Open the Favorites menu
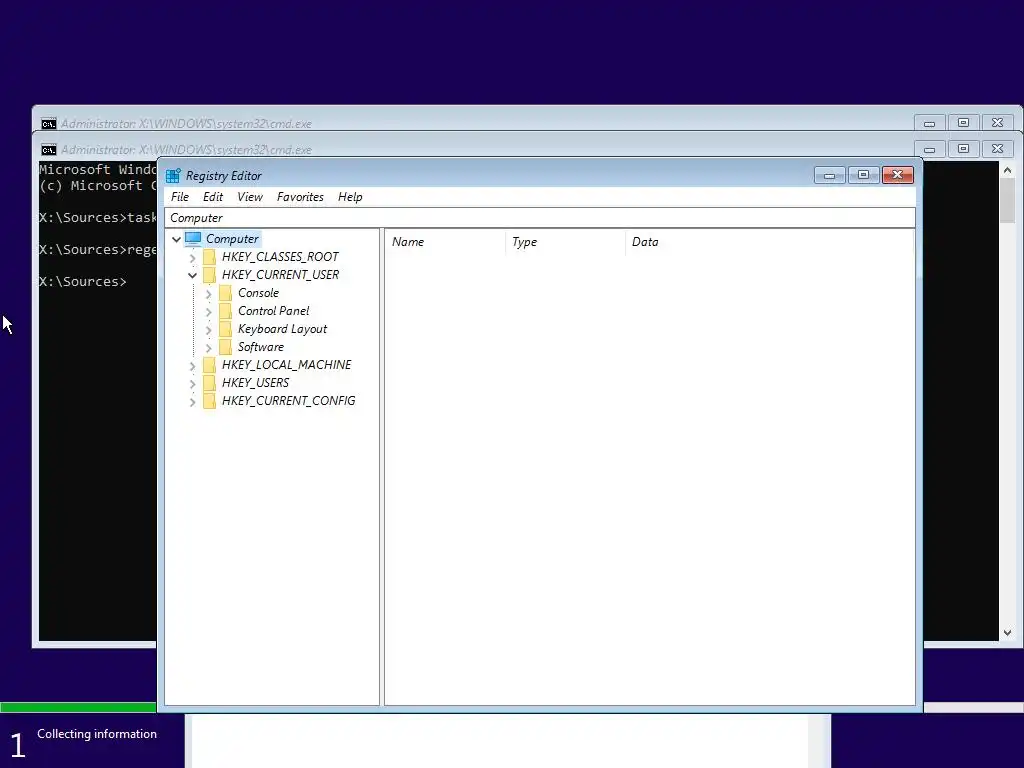 [x=300, y=197]
